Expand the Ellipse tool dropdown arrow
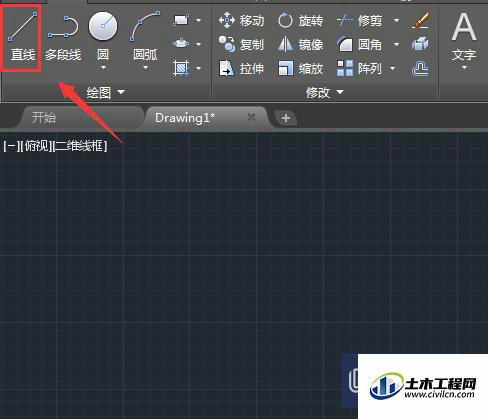Viewport: 488px width, 419px height. pyautogui.click(x=198, y=44)
